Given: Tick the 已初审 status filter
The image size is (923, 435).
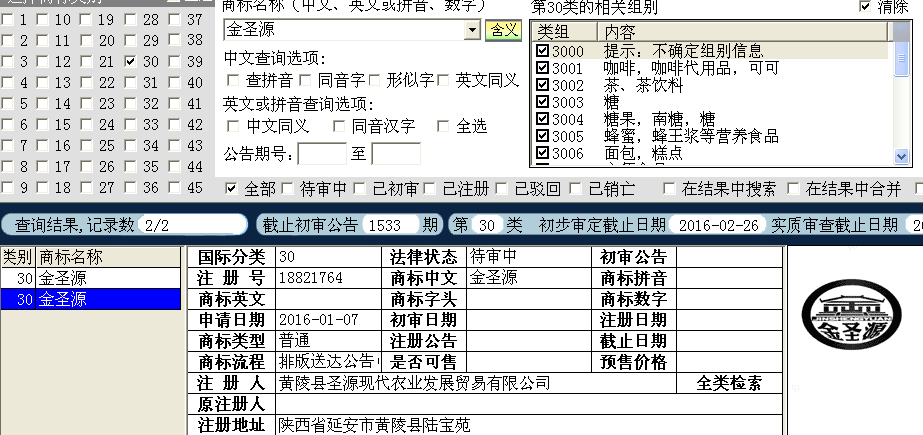Looking at the screenshot, I should coord(360,188).
